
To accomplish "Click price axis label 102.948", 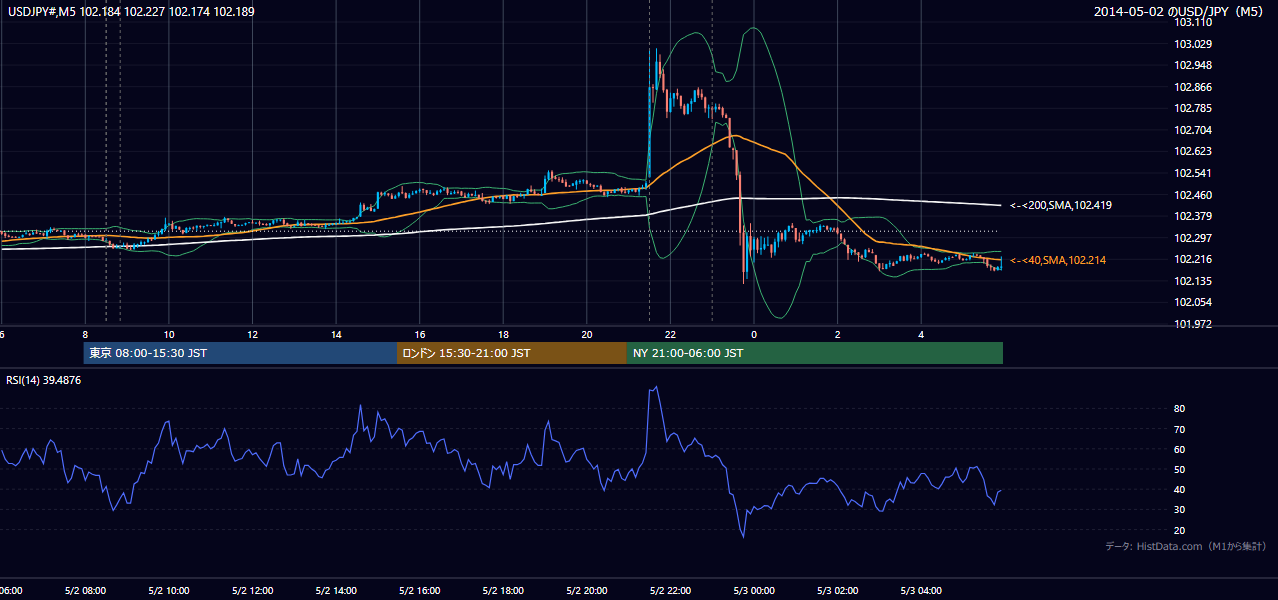I will point(1192,66).
